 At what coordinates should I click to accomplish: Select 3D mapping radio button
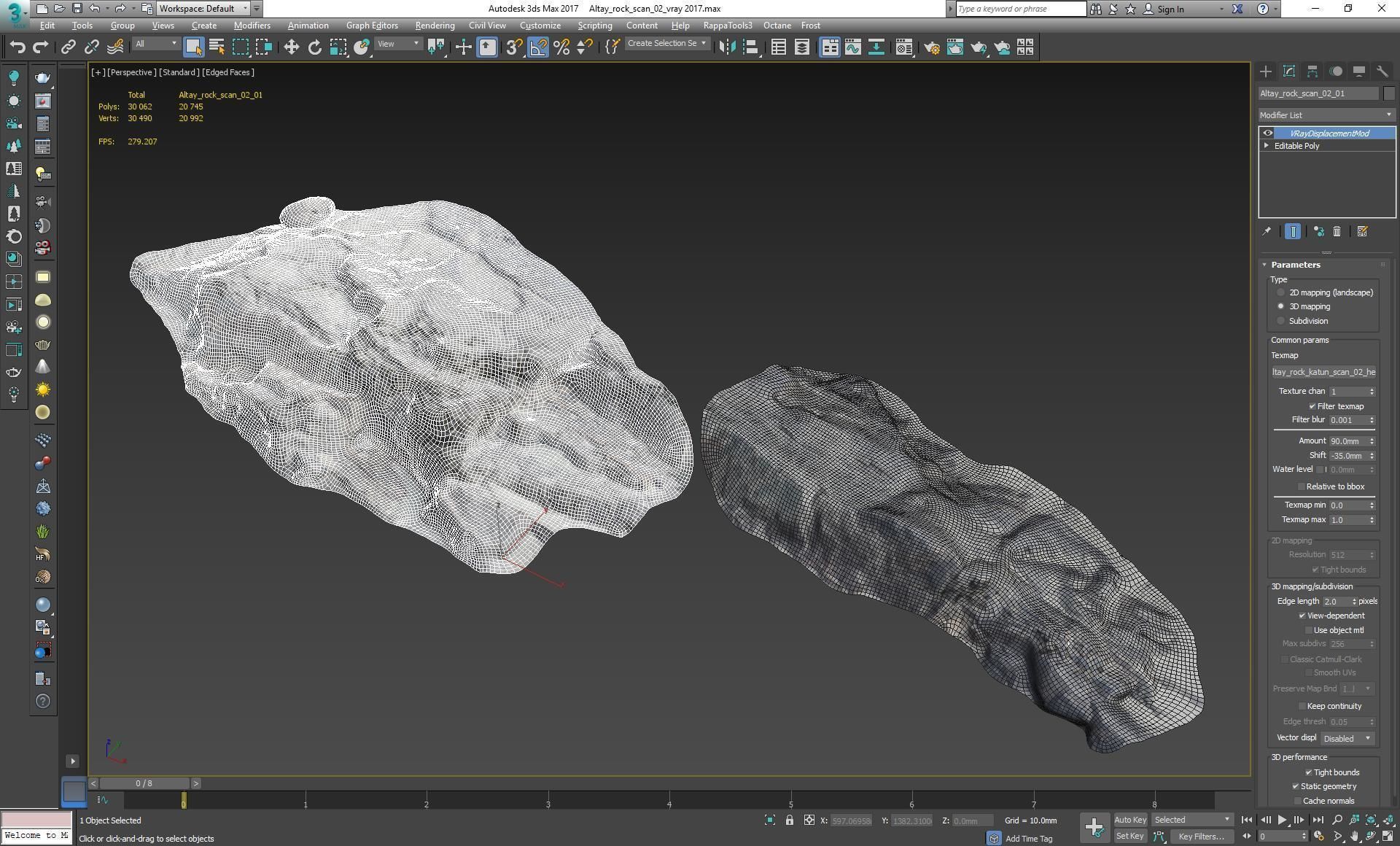1280,306
